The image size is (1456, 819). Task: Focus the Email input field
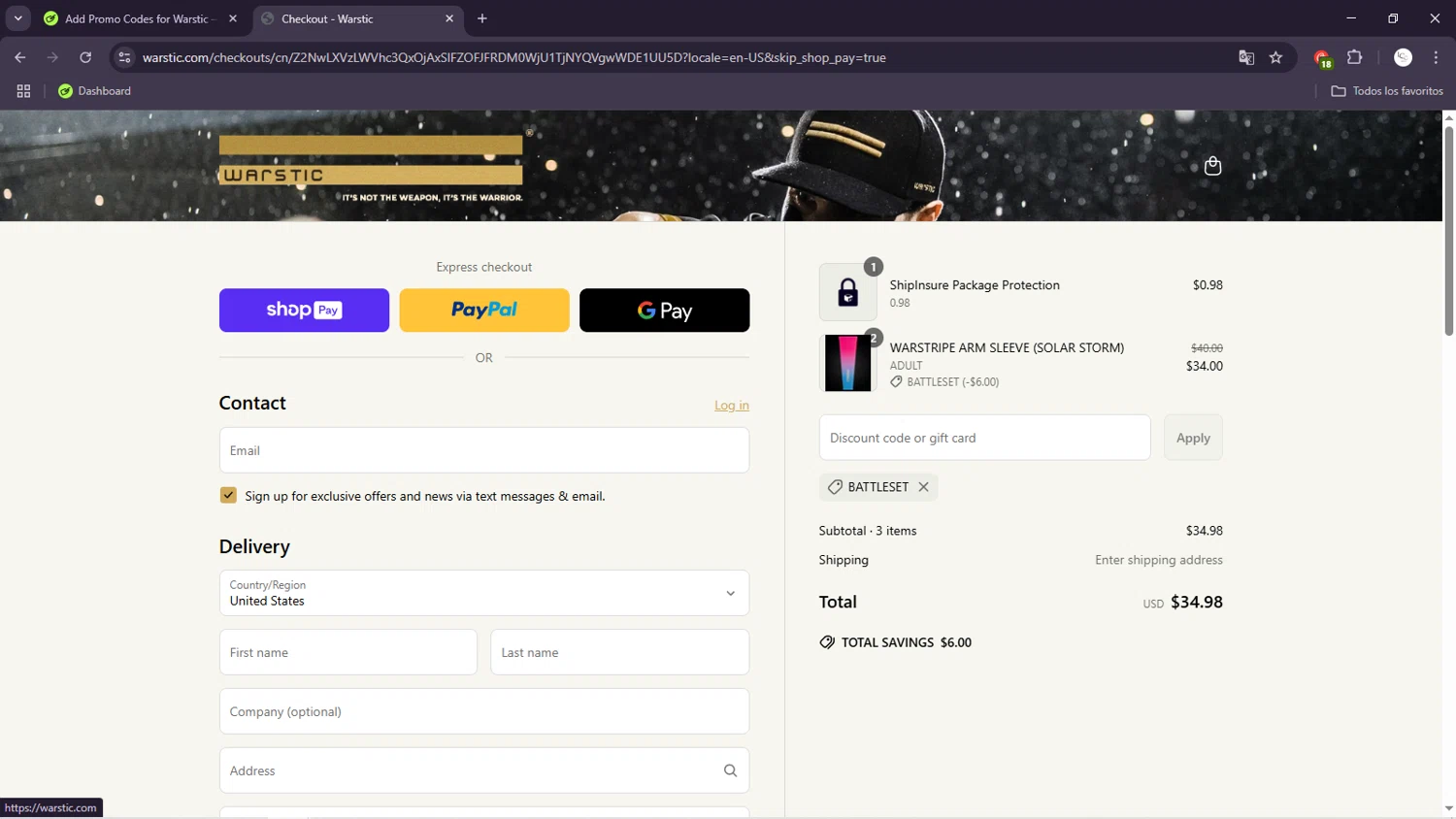tap(484, 450)
